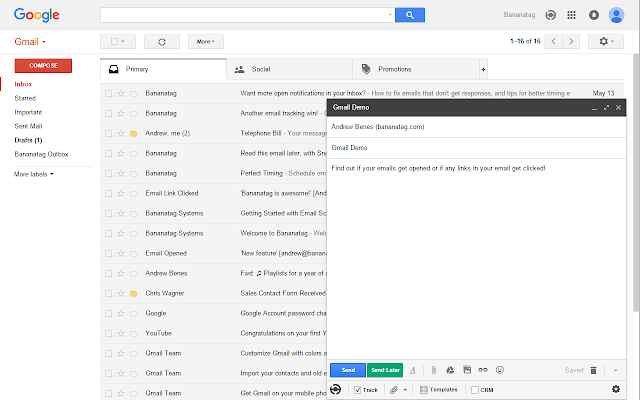640x400 pixels.
Task: Insert emoticon into the message
Action: (x=500, y=370)
